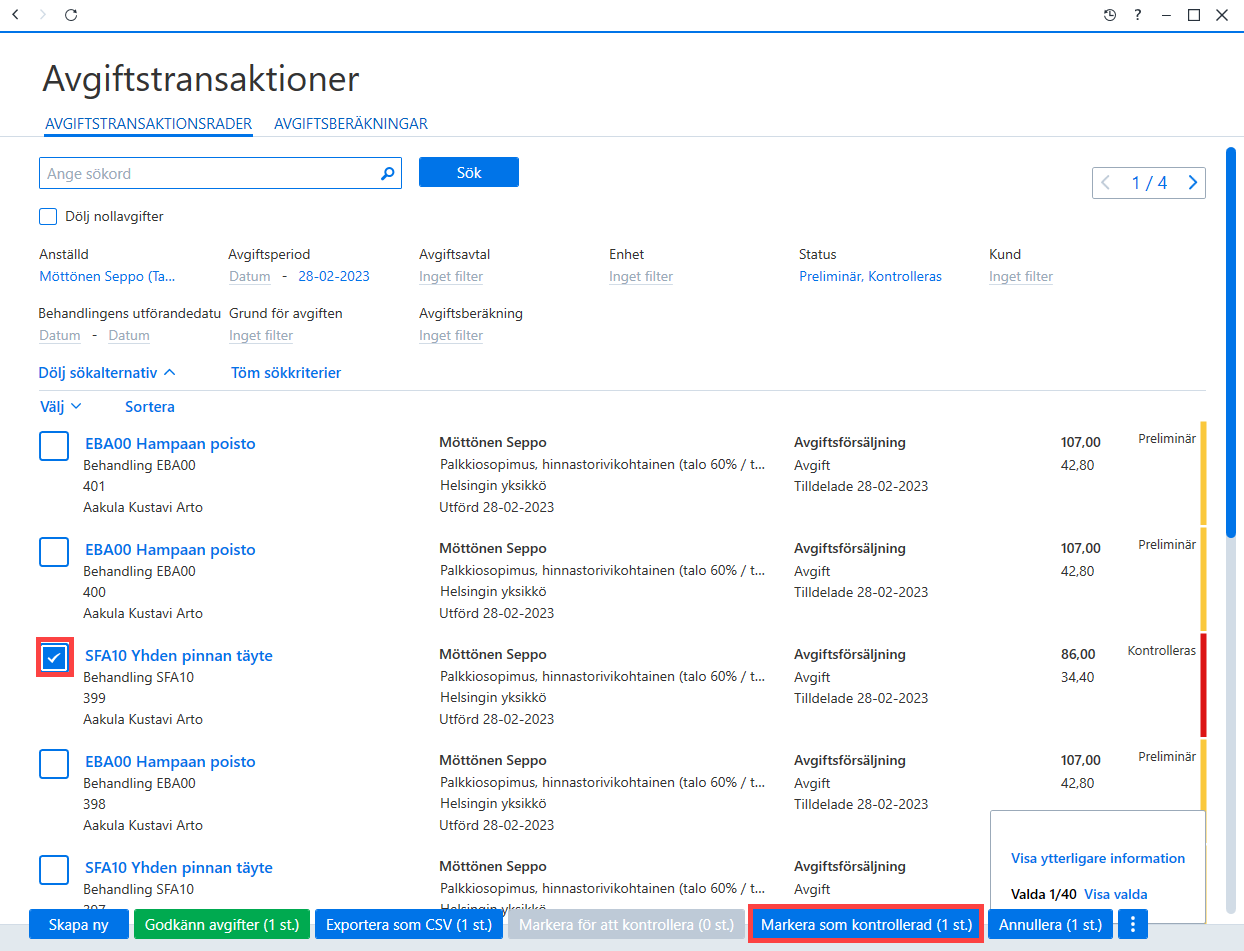The width and height of the screenshot is (1244, 951).
Task: Click Sortera link
Action: [150, 407]
